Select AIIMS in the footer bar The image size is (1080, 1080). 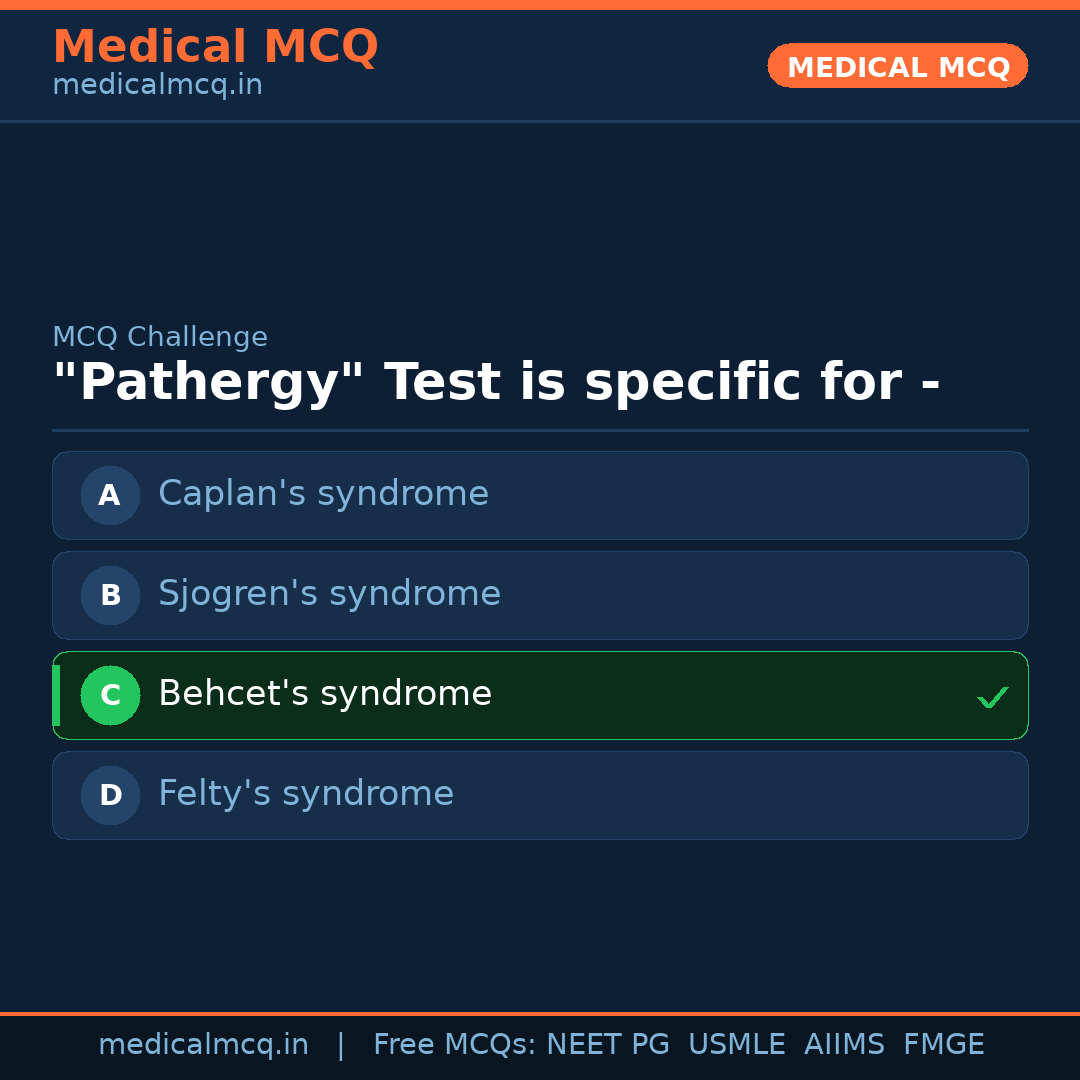click(x=844, y=1045)
